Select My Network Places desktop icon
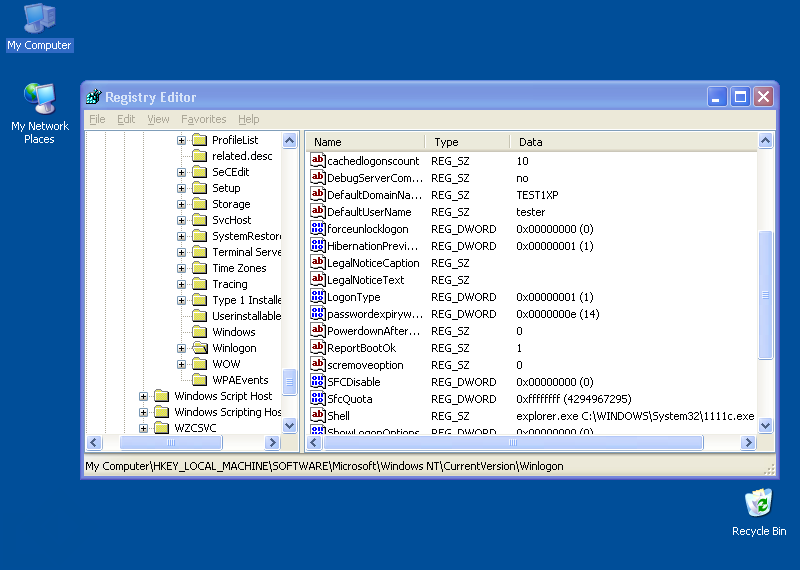The height and width of the screenshot is (570, 800). 39,113
